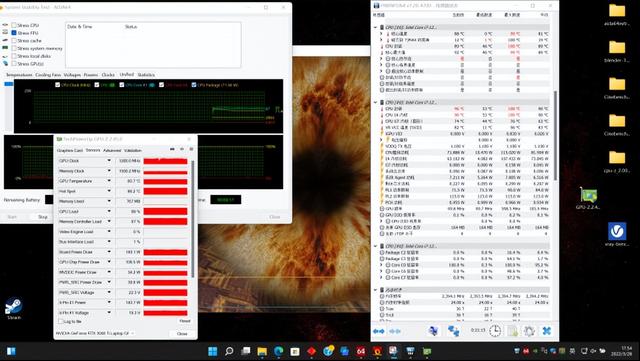Enable Stress GPU(s) checkbox
Screen dimensions: 640x361
[14, 64]
